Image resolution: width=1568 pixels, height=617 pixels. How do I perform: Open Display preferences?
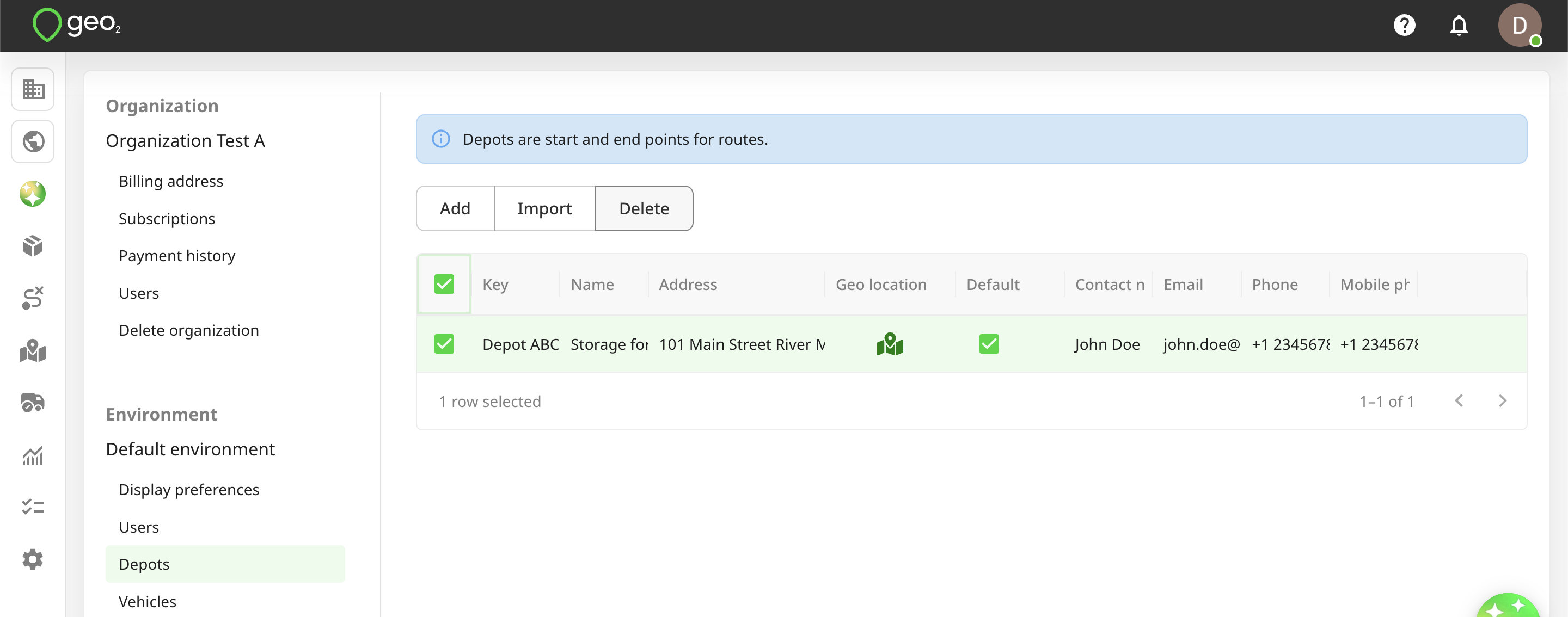189,490
